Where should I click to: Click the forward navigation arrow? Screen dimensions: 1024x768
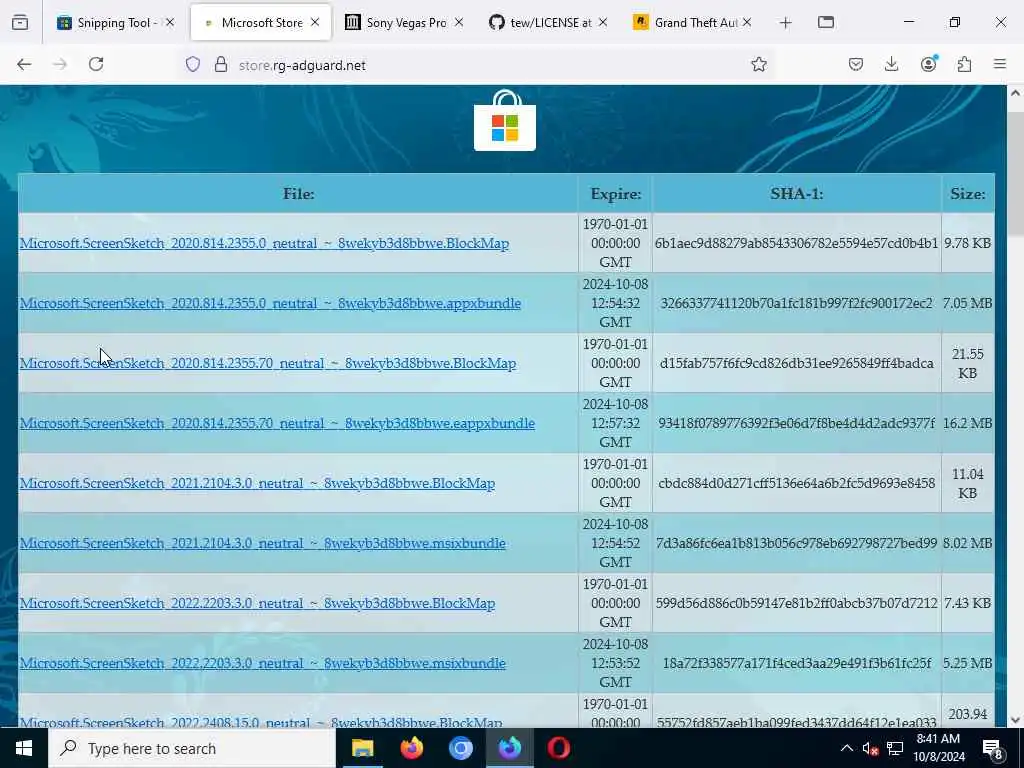coord(60,64)
